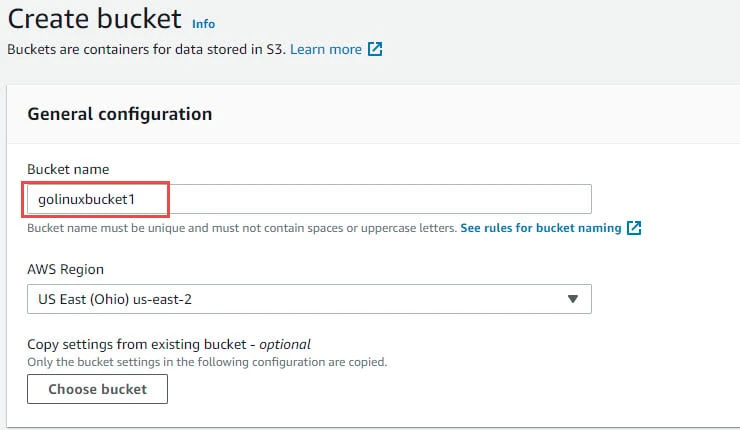This screenshot has width=740, height=430.
Task: Click the golinuxbucket1 text in the field
Action: [93, 199]
